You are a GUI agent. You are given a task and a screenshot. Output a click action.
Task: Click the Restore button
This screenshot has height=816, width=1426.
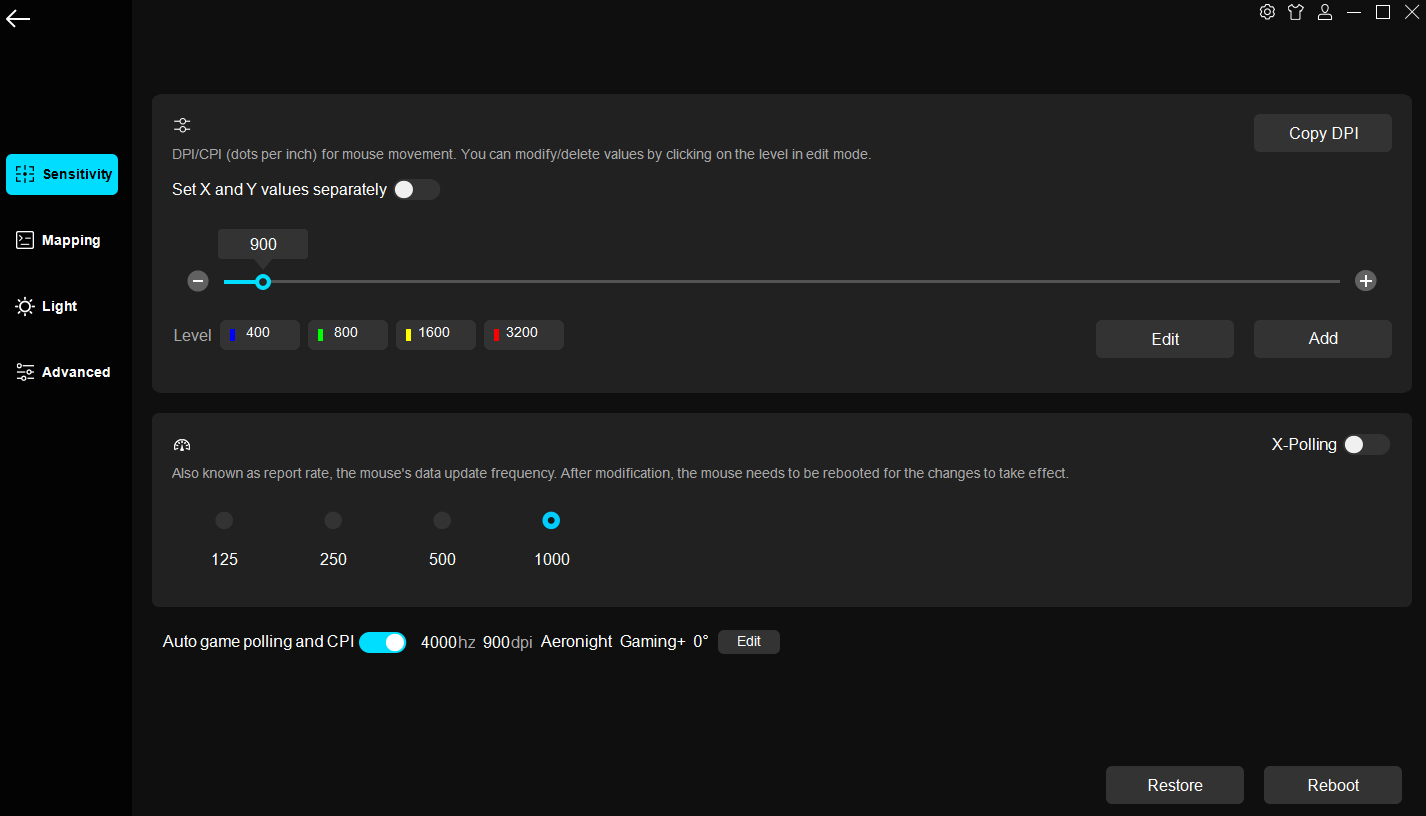tap(1175, 785)
